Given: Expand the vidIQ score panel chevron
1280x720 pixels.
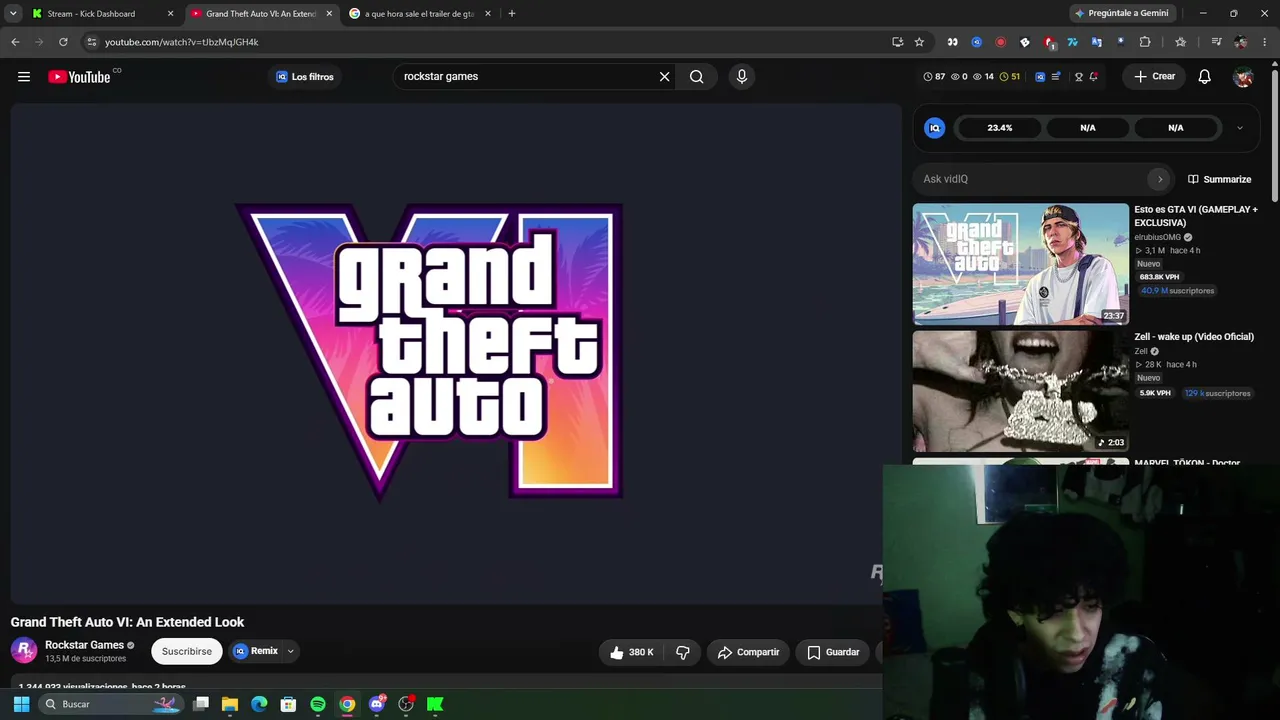Looking at the screenshot, I should coord(1240,128).
